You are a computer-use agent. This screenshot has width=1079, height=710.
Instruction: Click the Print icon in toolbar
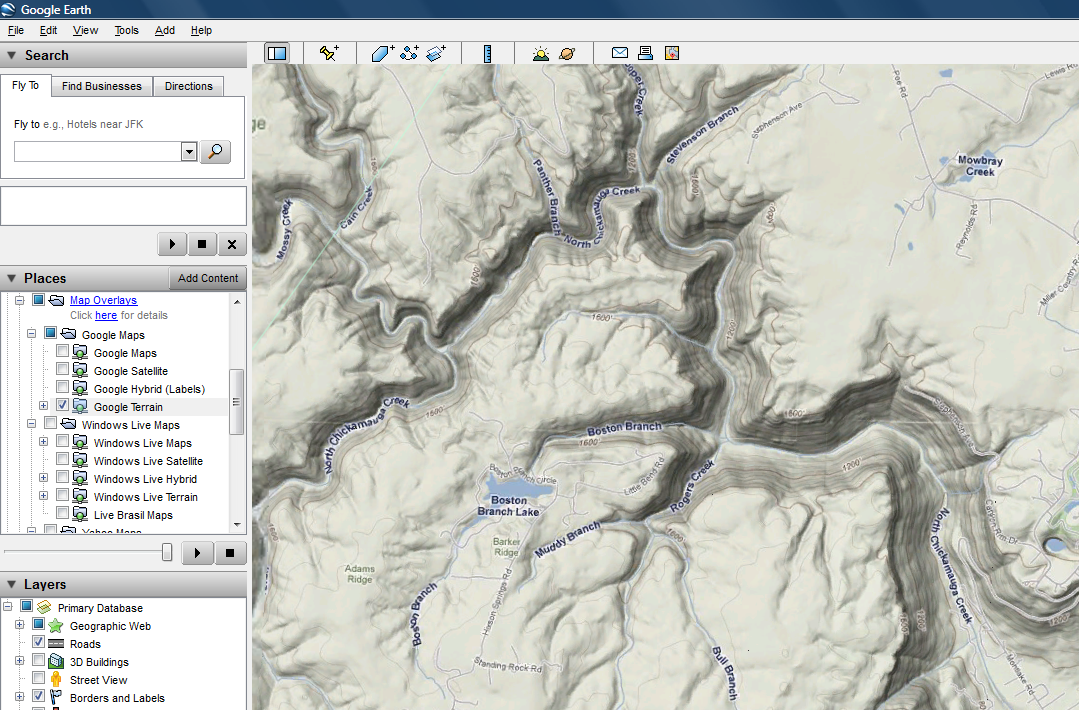pos(646,53)
